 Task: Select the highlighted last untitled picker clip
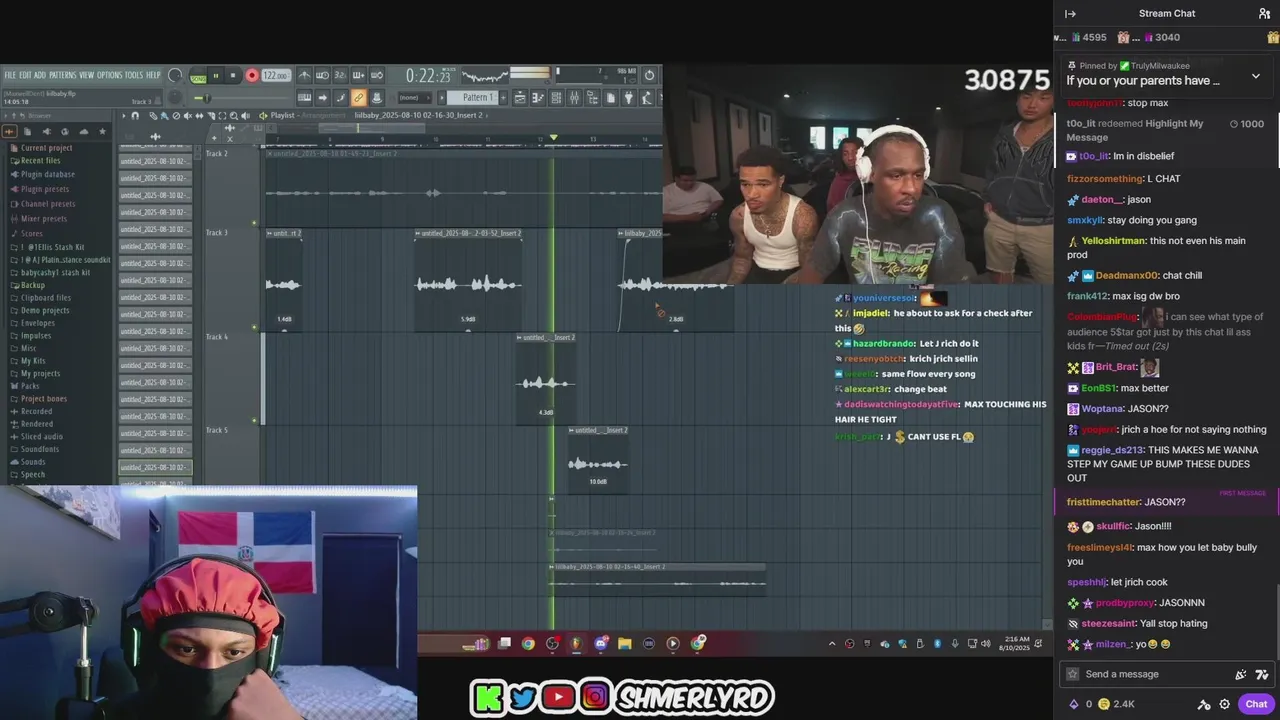click(x=155, y=467)
